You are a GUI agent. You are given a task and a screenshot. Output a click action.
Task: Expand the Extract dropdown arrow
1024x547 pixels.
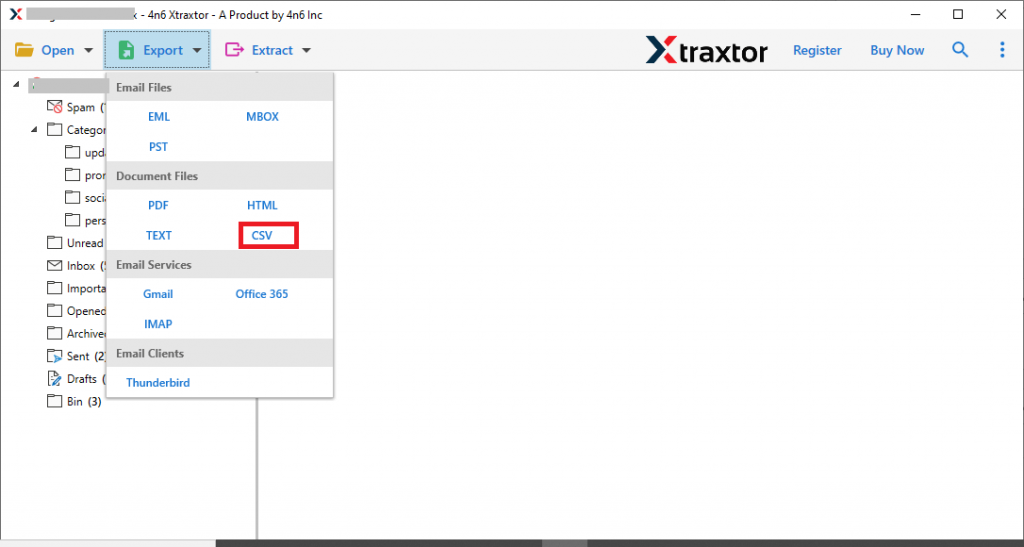[306, 51]
